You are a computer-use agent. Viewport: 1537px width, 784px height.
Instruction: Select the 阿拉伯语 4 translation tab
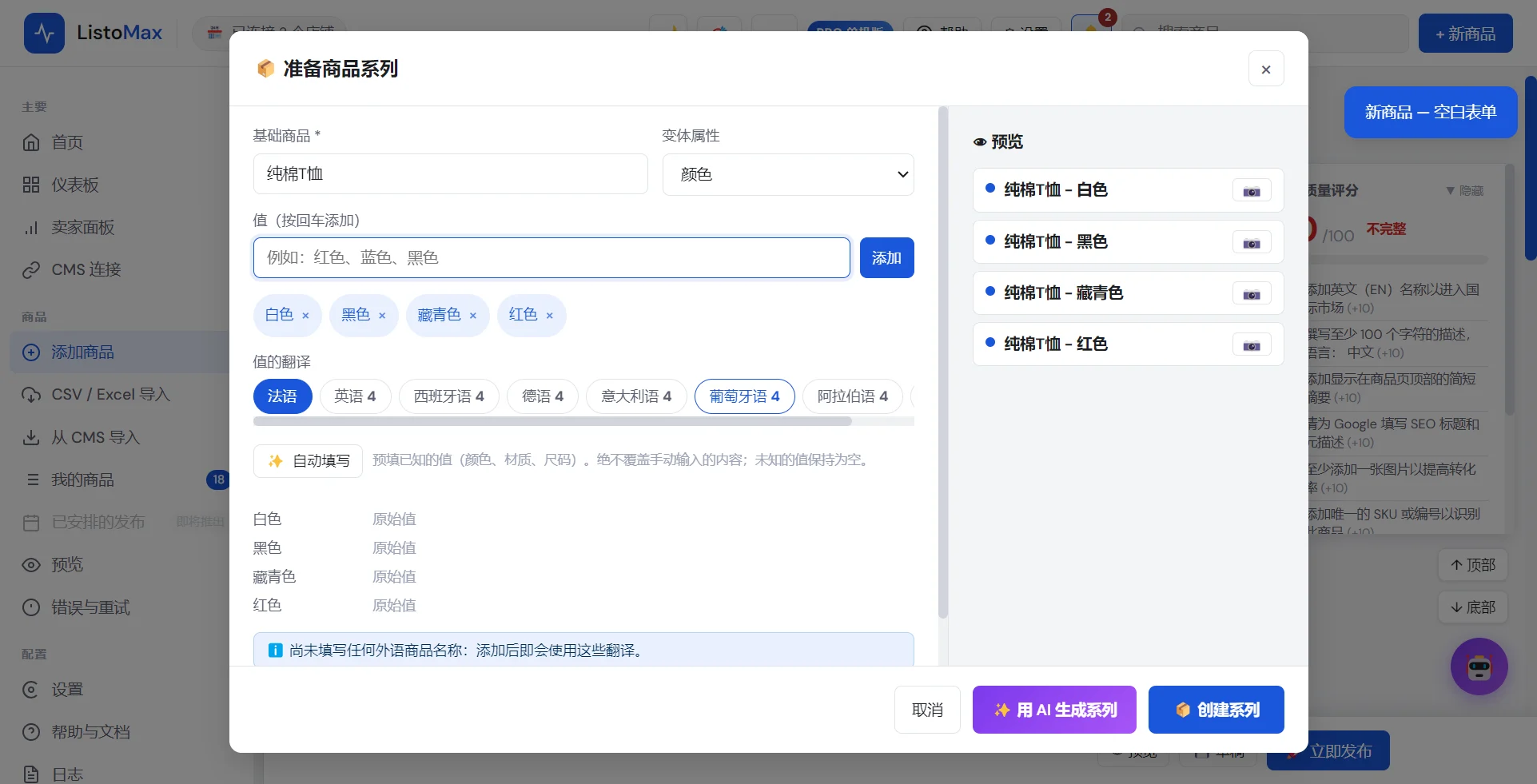click(x=853, y=396)
